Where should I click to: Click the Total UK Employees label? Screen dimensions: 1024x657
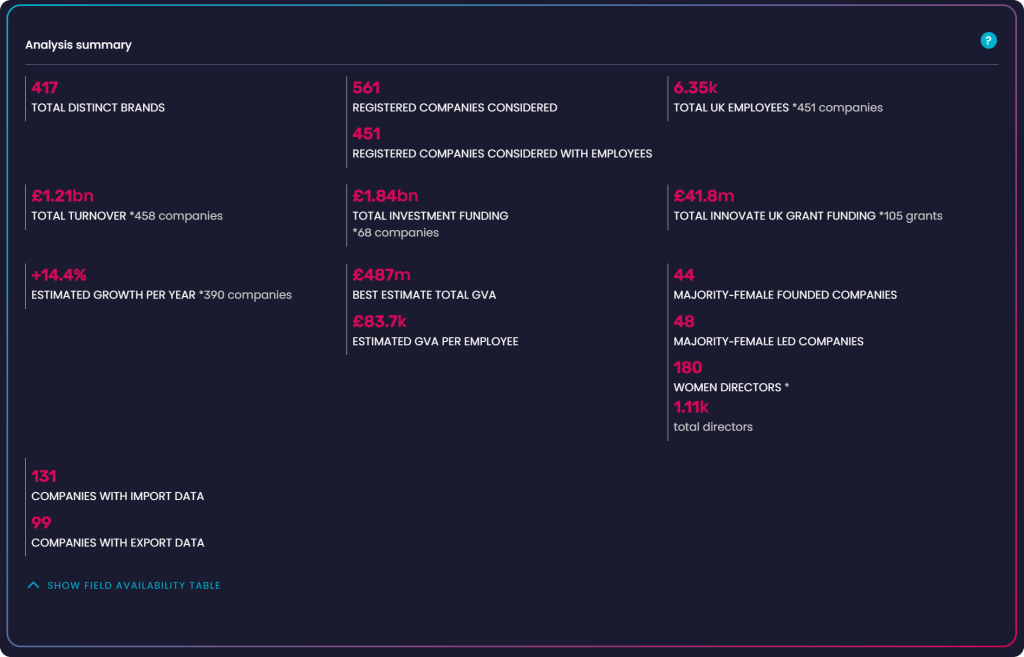(731, 108)
